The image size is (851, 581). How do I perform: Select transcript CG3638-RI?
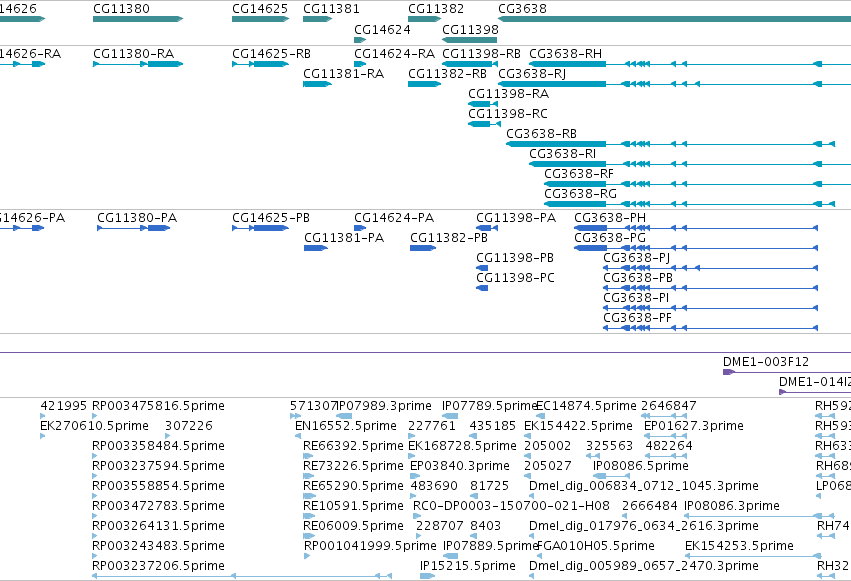pyautogui.click(x=562, y=154)
